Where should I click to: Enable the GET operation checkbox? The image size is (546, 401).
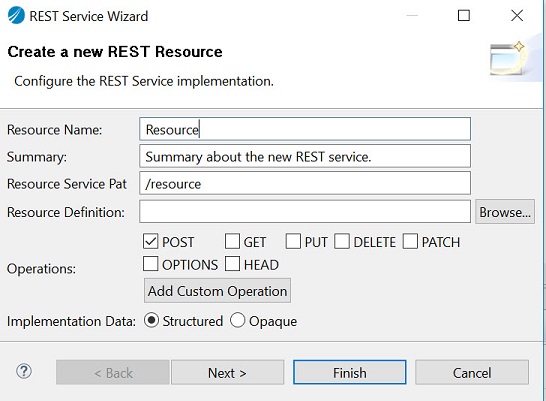click(232, 241)
